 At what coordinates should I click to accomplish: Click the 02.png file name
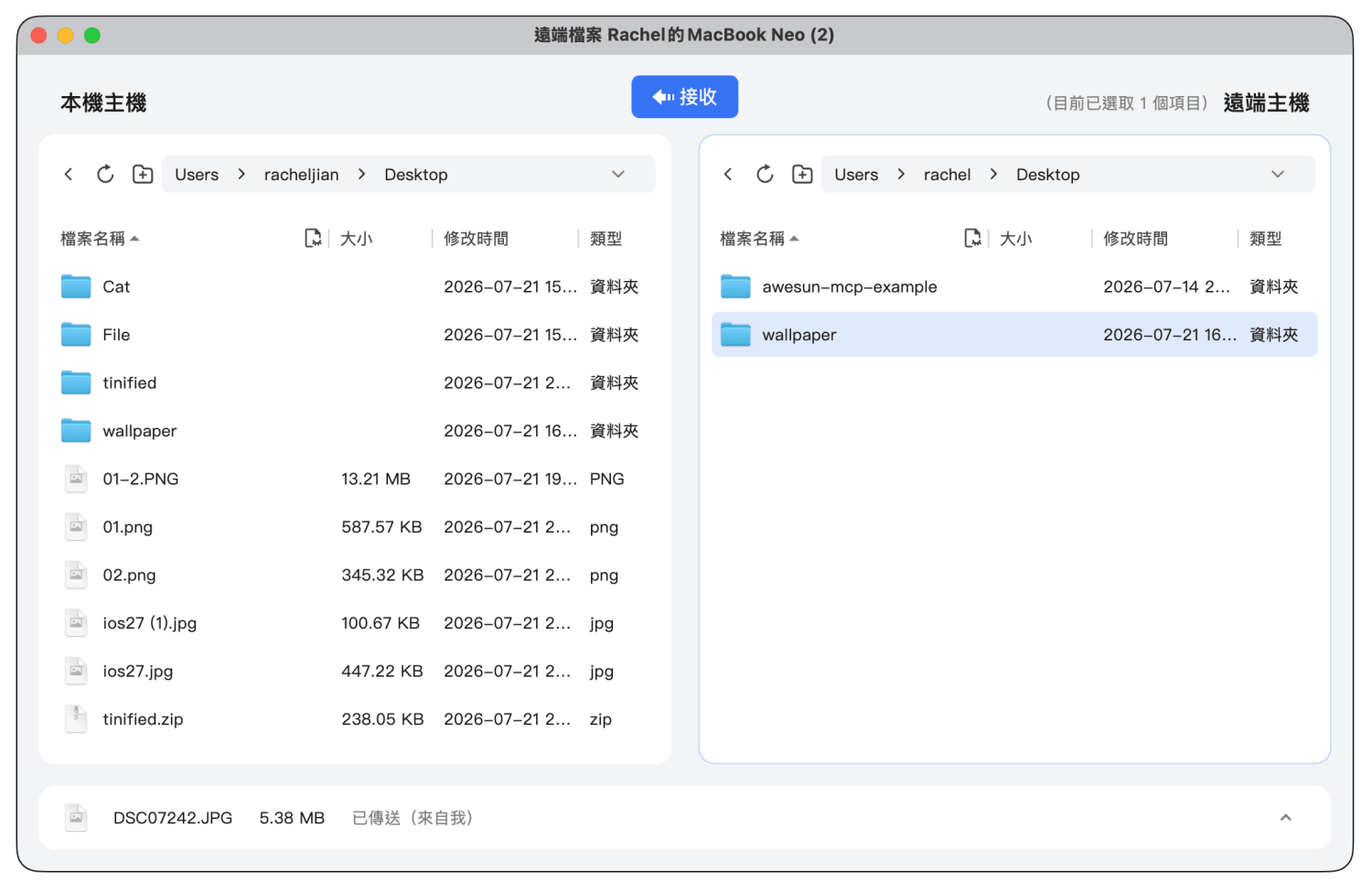[x=129, y=576]
